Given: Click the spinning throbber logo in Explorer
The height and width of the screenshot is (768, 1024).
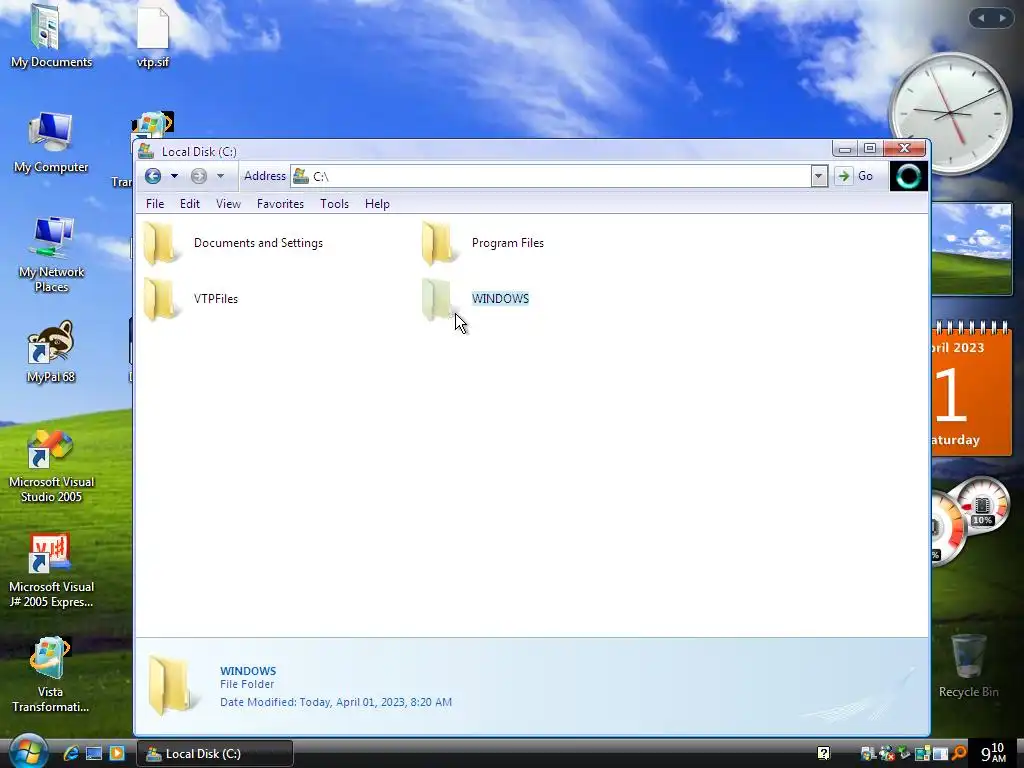Looking at the screenshot, I should [x=908, y=176].
